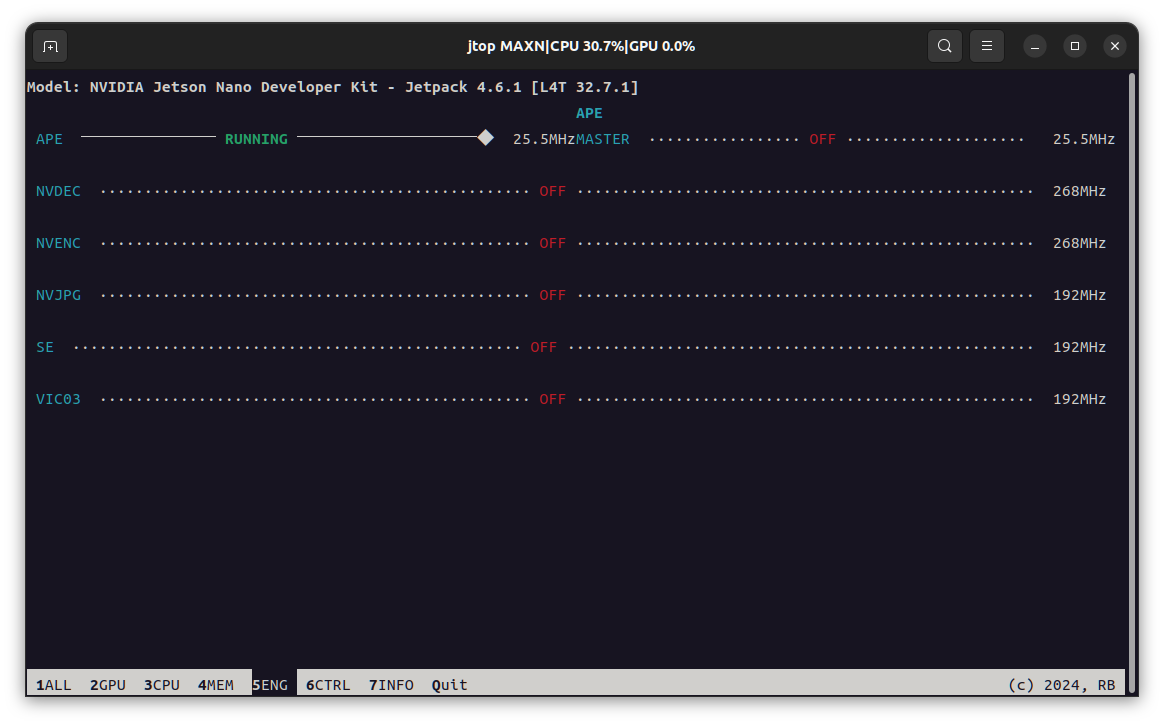1164x725 pixels.
Task: Click the VIC03 engine label
Action: click(58, 399)
